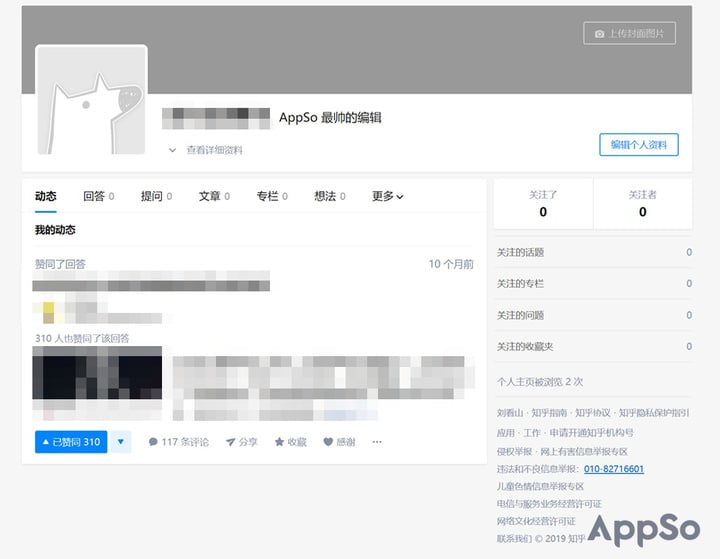Switch to the 回答 tab
Image resolution: width=720 pixels, height=559 pixels.
point(99,196)
